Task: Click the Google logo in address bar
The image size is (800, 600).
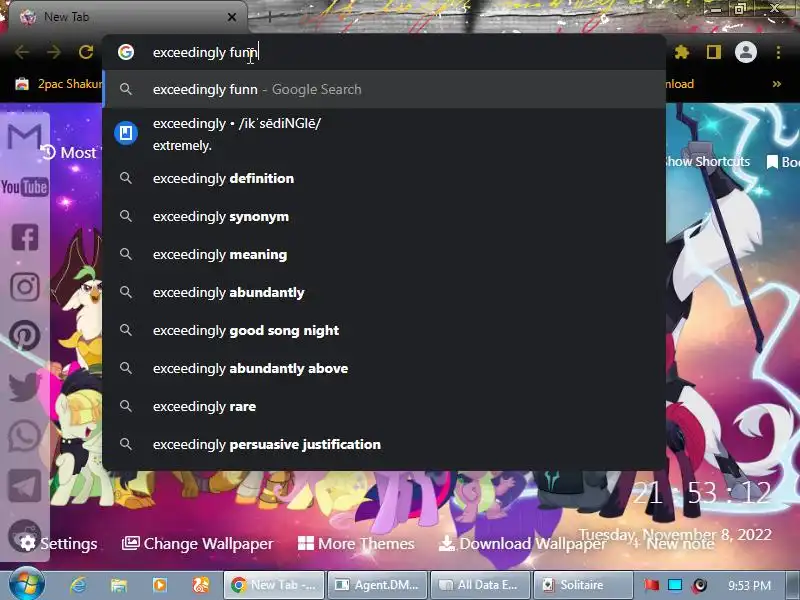Action: 126,52
